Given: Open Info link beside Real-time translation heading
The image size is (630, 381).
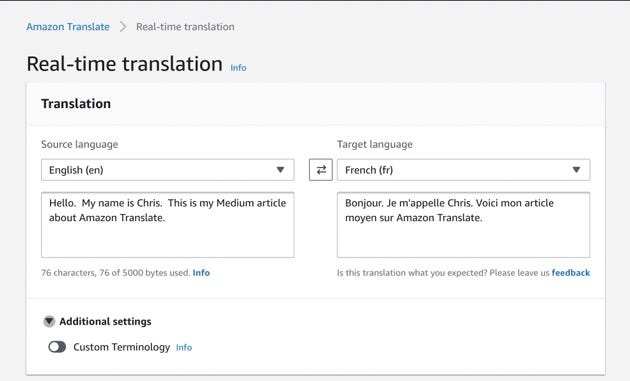Looking at the screenshot, I should click(238, 68).
